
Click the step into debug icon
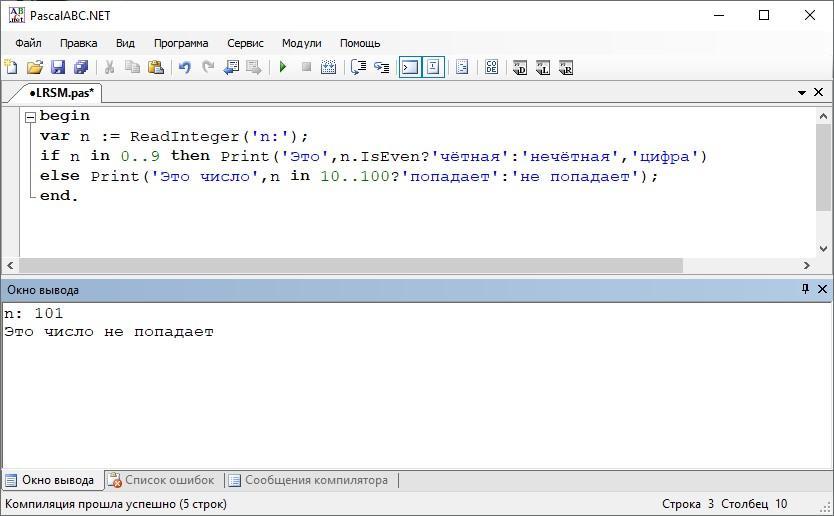381,68
